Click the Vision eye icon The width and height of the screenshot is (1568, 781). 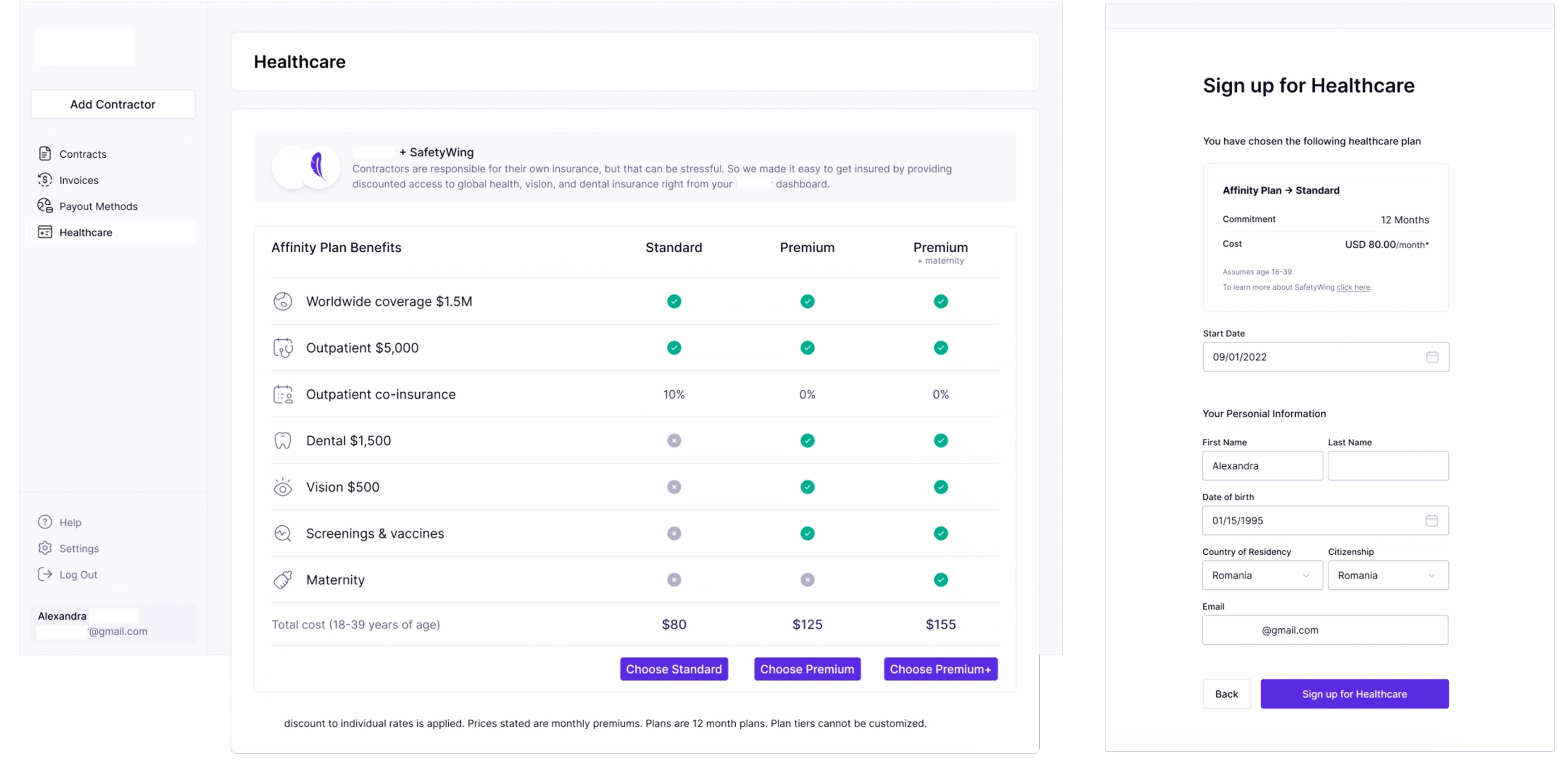click(x=283, y=486)
